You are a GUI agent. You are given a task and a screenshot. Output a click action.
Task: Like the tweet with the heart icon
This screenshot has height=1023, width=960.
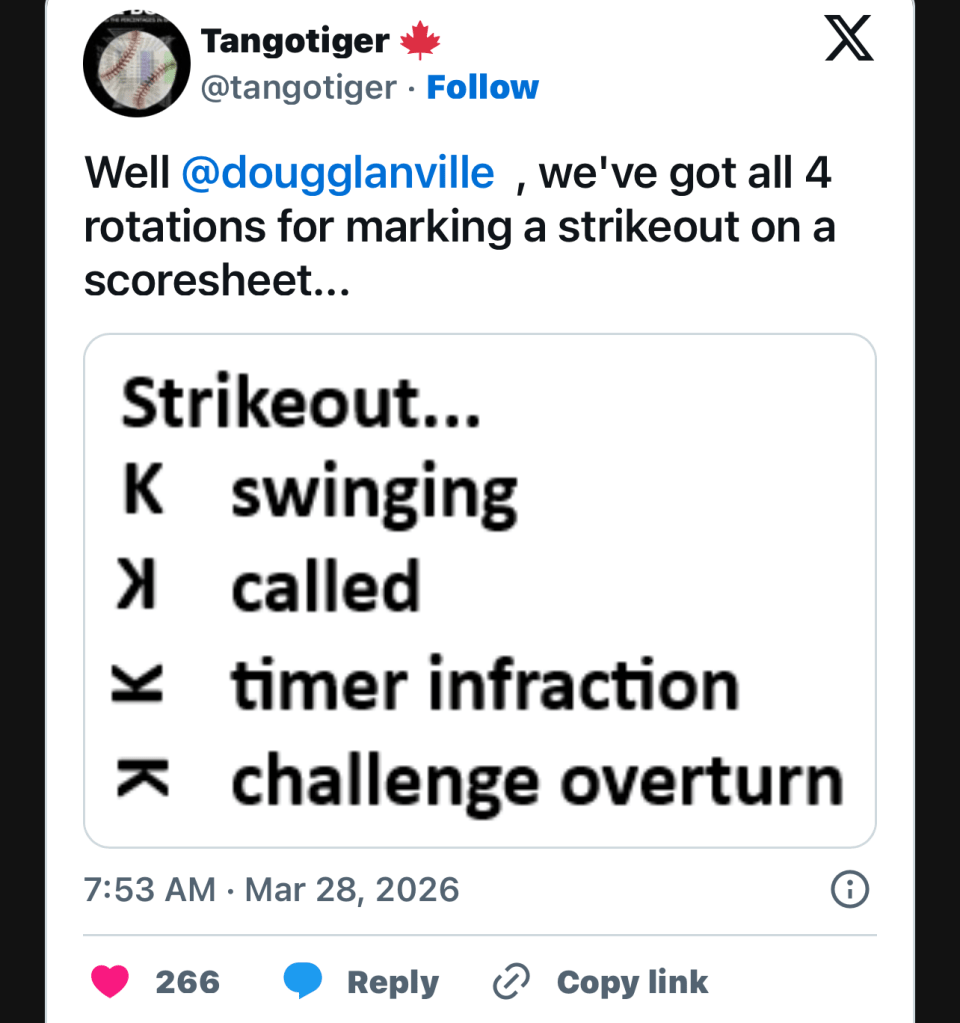coord(110,982)
